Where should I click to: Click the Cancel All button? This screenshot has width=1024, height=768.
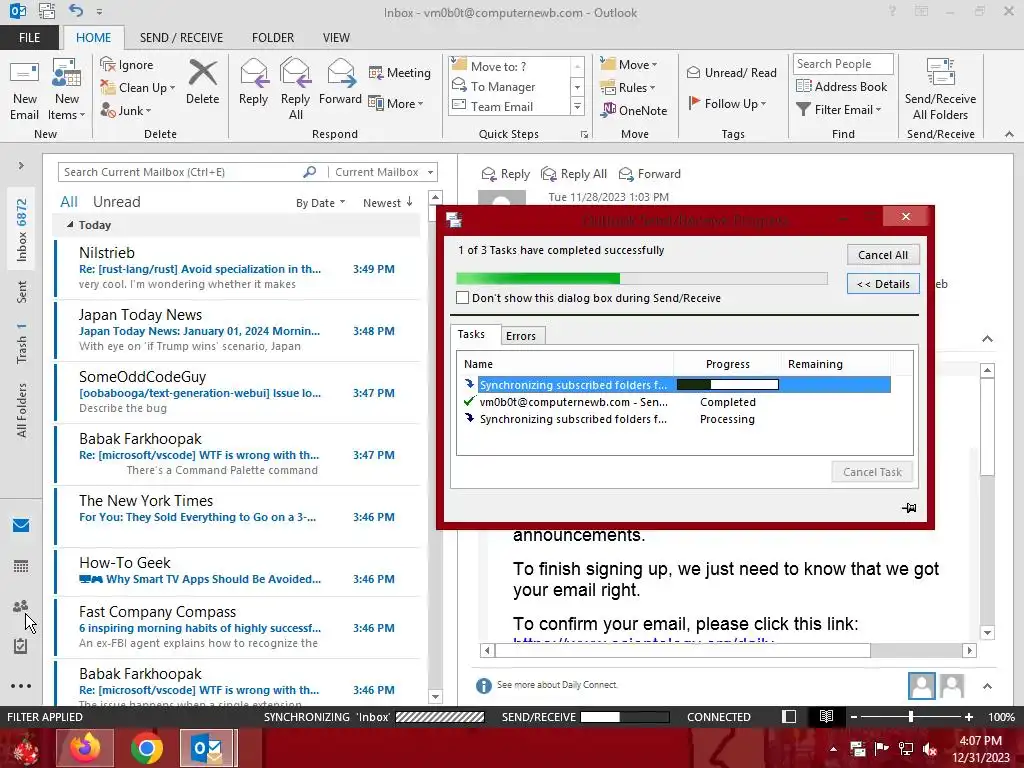coord(883,255)
